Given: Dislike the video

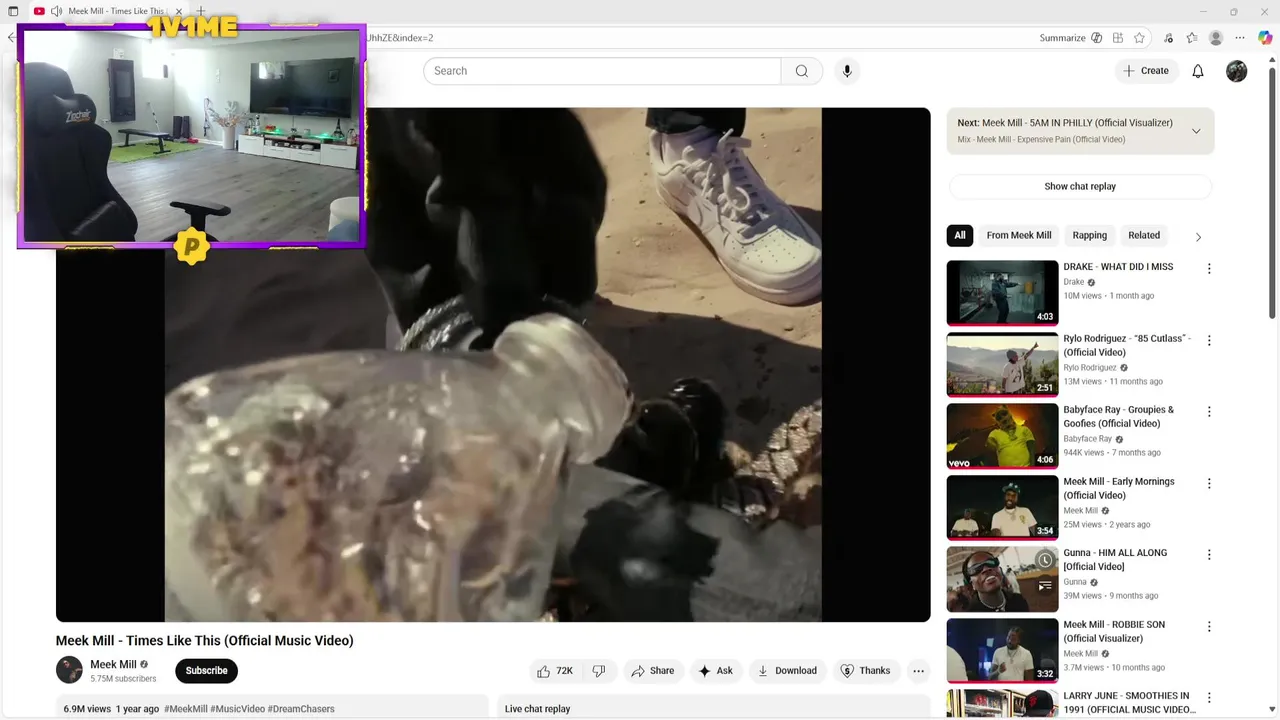Looking at the screenshot, I should pyautogui.click(x=599, y=671).
